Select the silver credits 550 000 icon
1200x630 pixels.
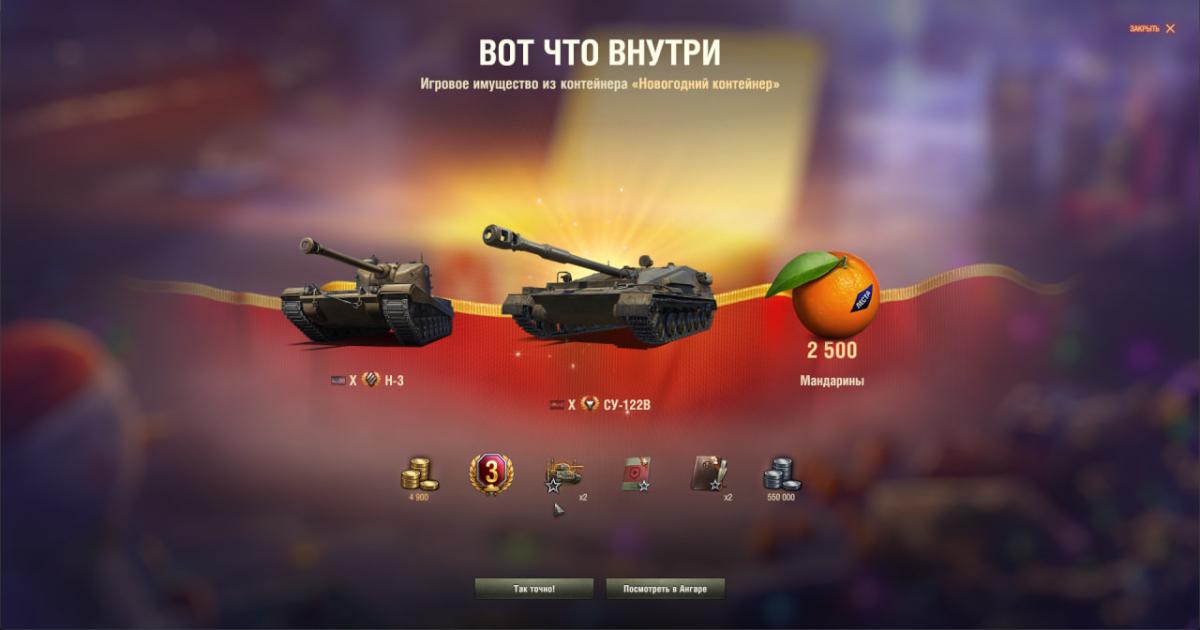pyautogui.click(x=781, y=473)
